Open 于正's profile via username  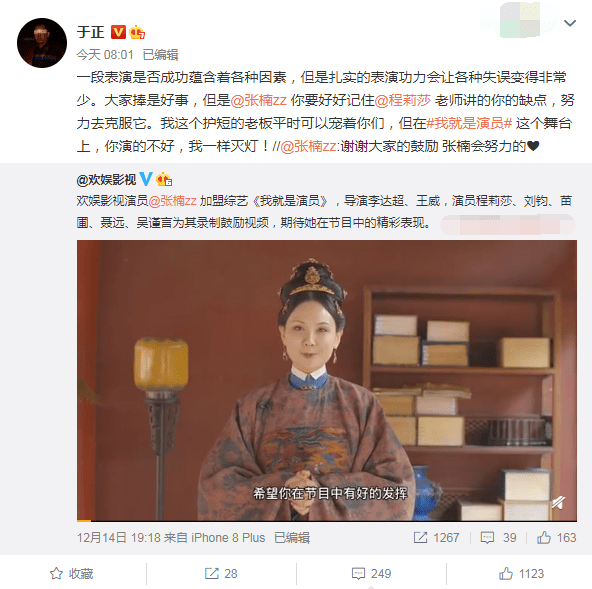tap(91, 32)
